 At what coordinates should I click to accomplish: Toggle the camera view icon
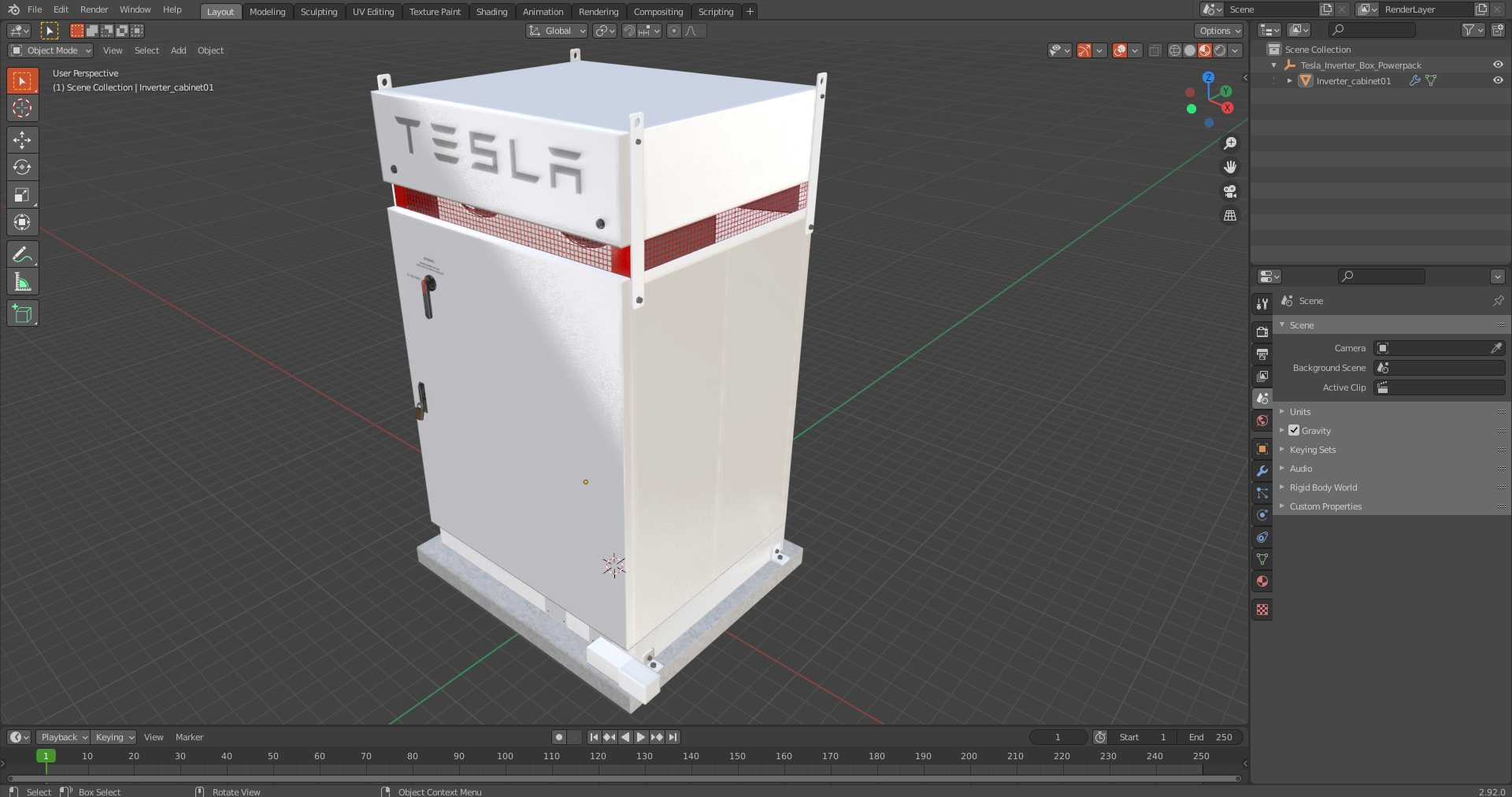click(x=1230, y=191)
